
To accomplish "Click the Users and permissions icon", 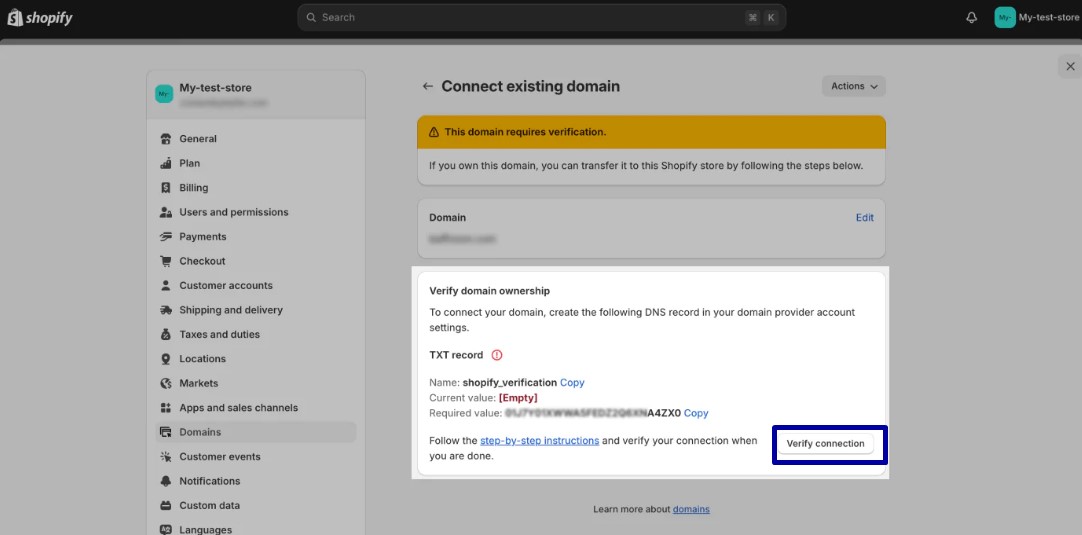I will [x=166, y=212].
